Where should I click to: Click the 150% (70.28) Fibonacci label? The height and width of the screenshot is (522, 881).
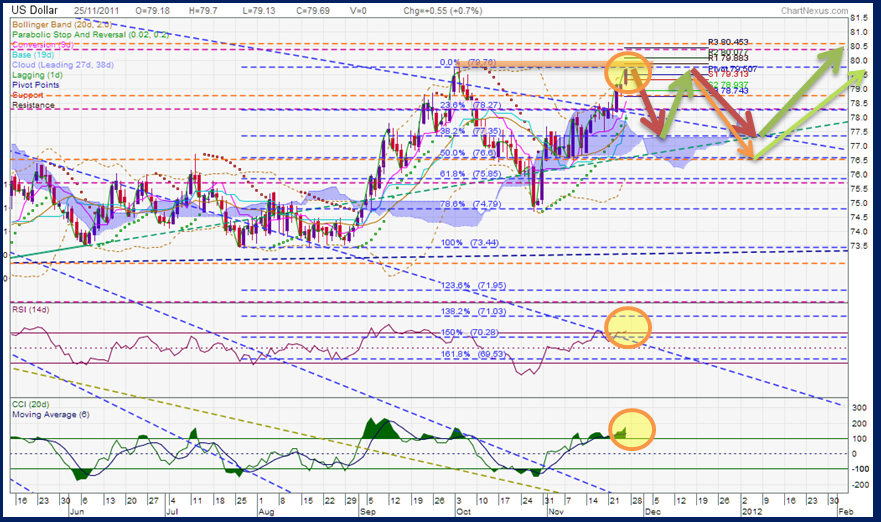[470, 333]
